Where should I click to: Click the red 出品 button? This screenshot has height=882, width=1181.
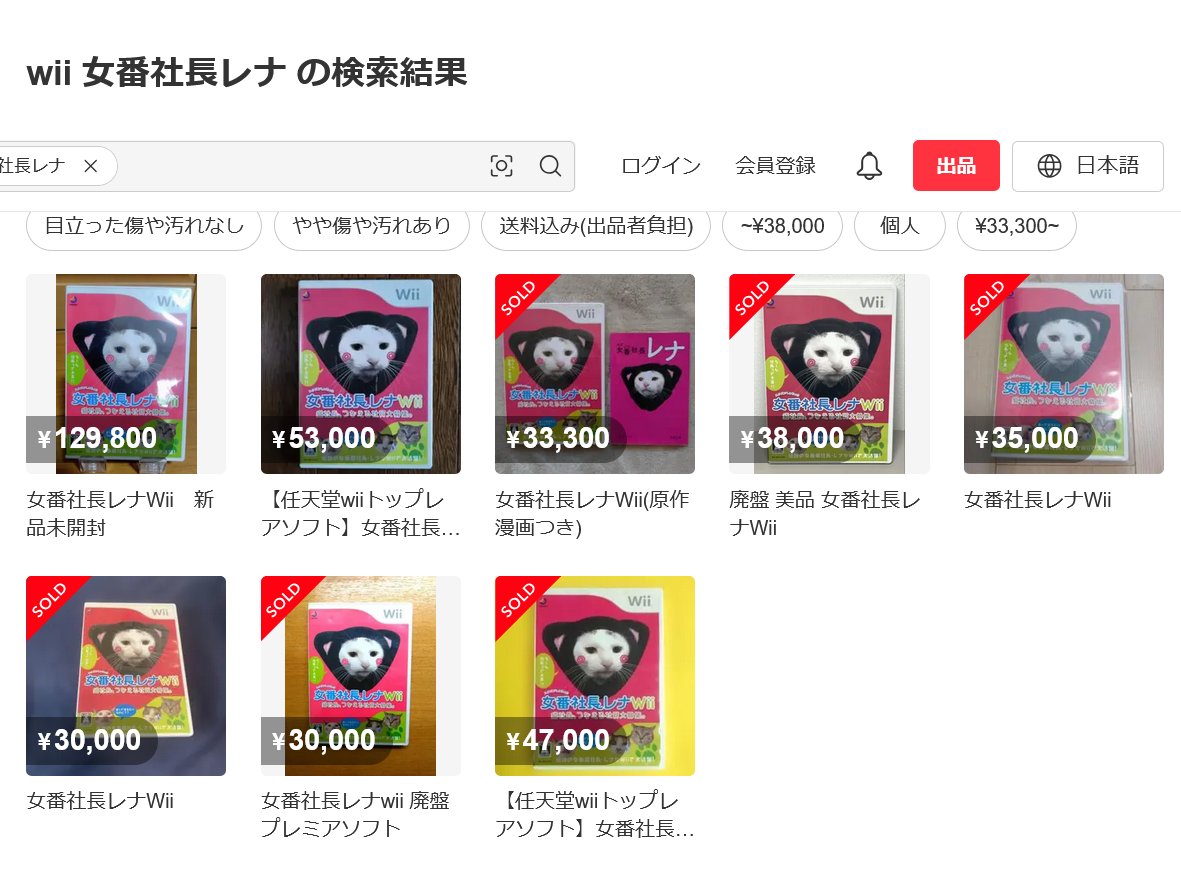956,166
